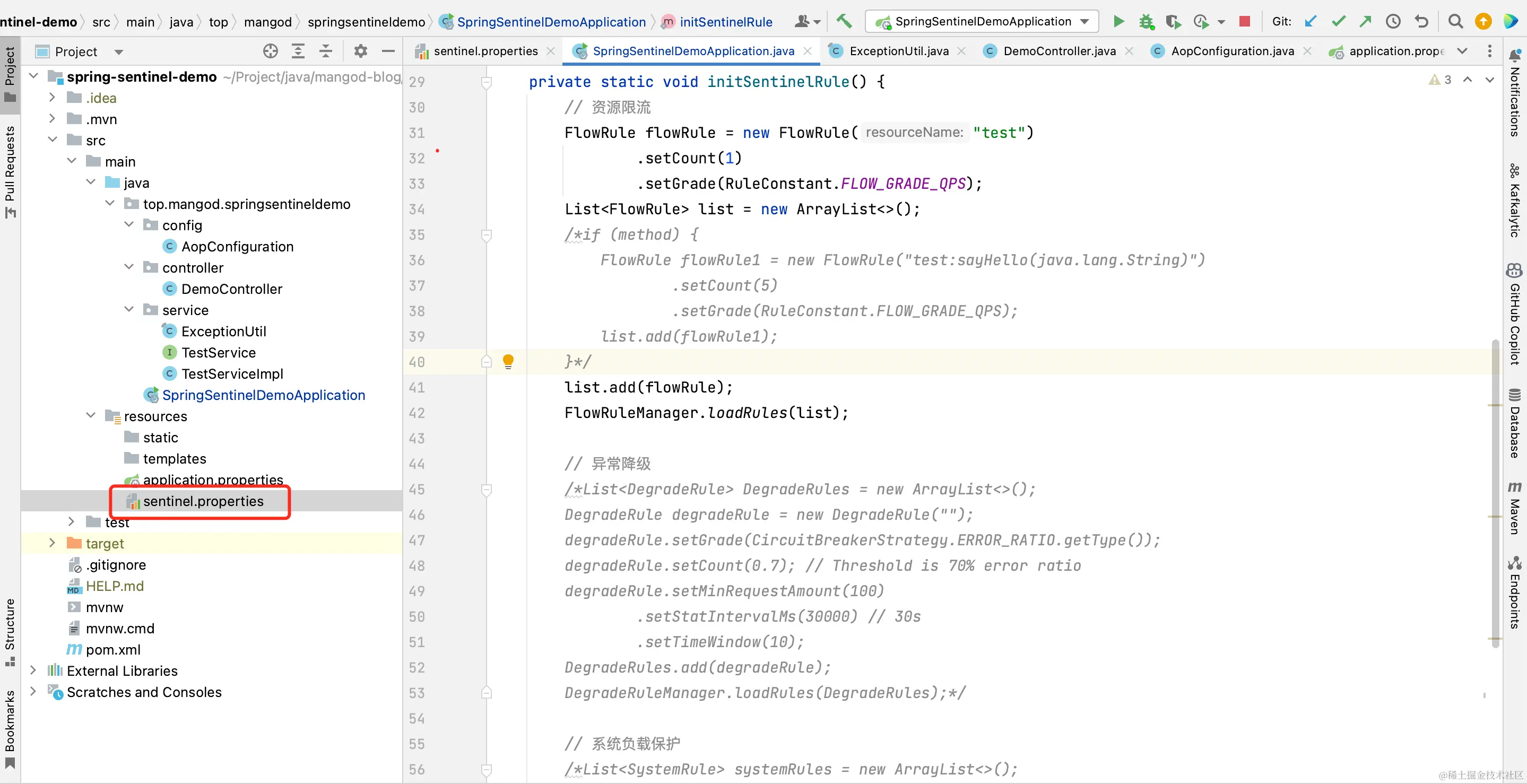Toggle the Maven tool window

click(x=1515, y=509)
